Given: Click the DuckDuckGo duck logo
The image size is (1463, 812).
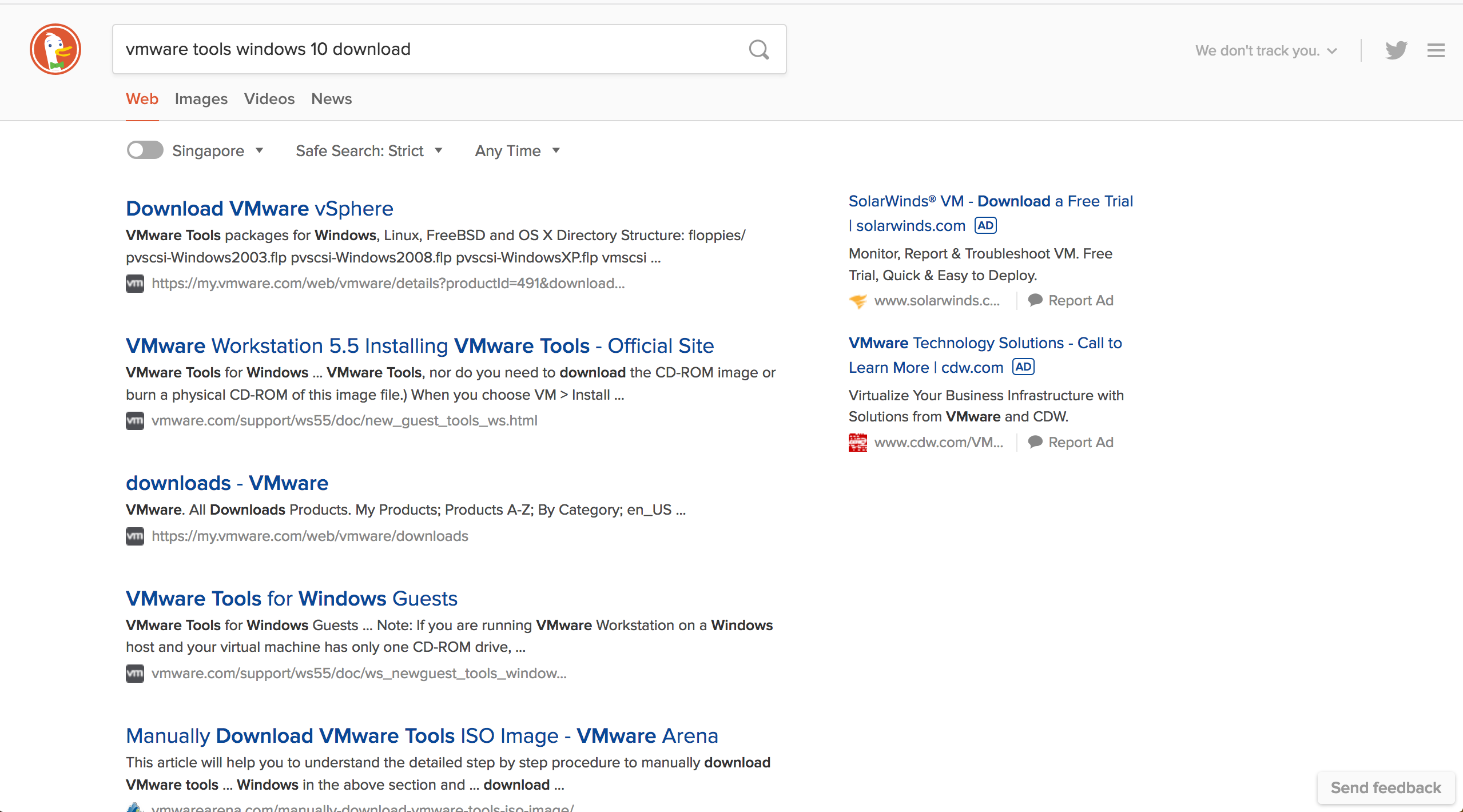Looking at the screenshot, I should click(55, 49).
